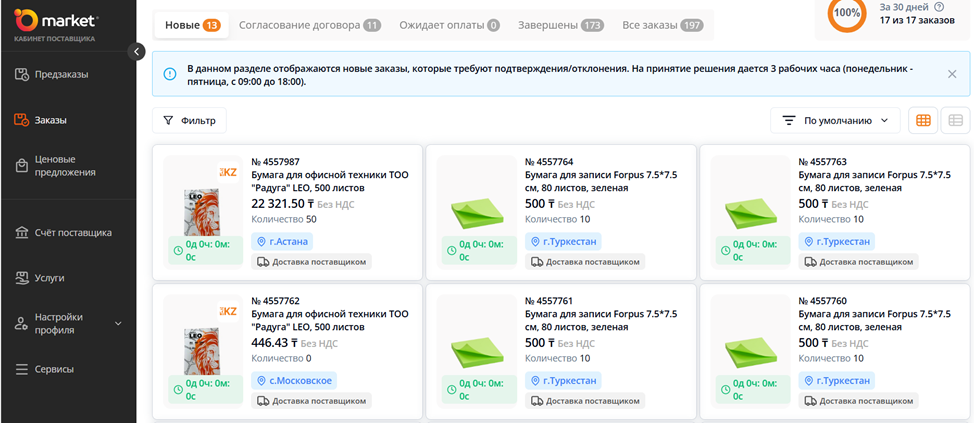Open the По умолчанию sort dropdown

[835, 121]
